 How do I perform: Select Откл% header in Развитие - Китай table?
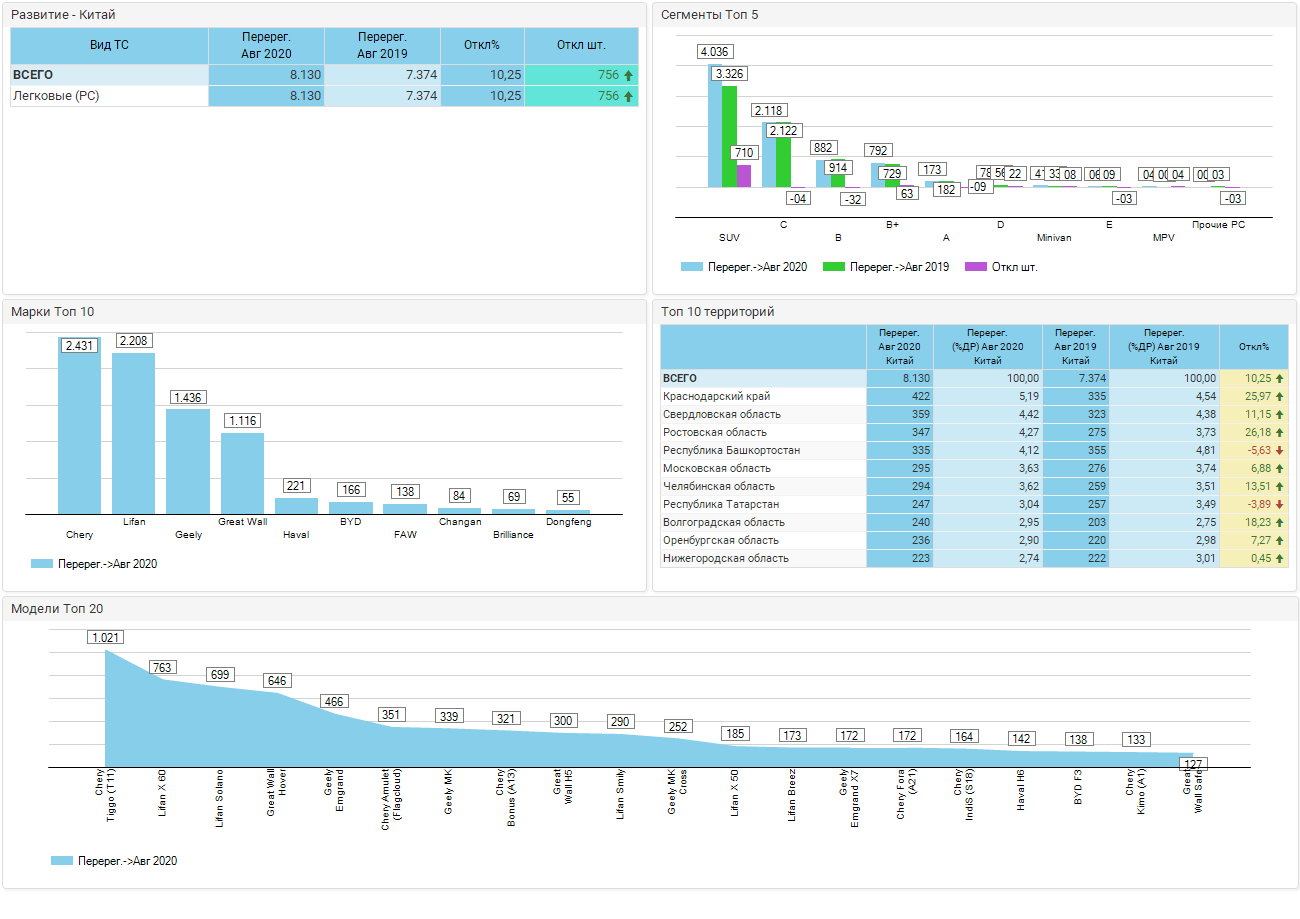point(482,46)
